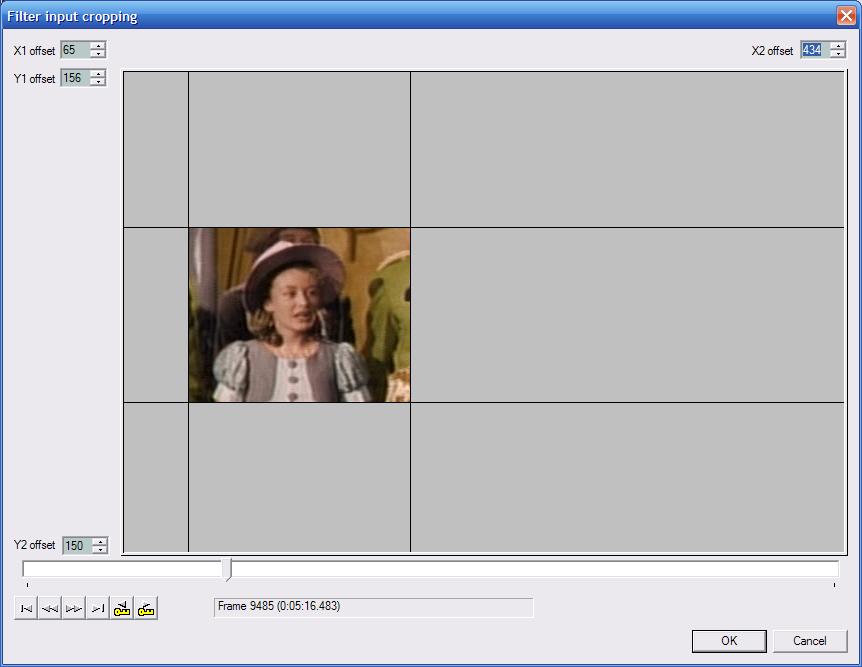The height and width of the screenshot is (667, 862).
Task: Close the Filter input cropping window
Action: click(x=846, y=15)
